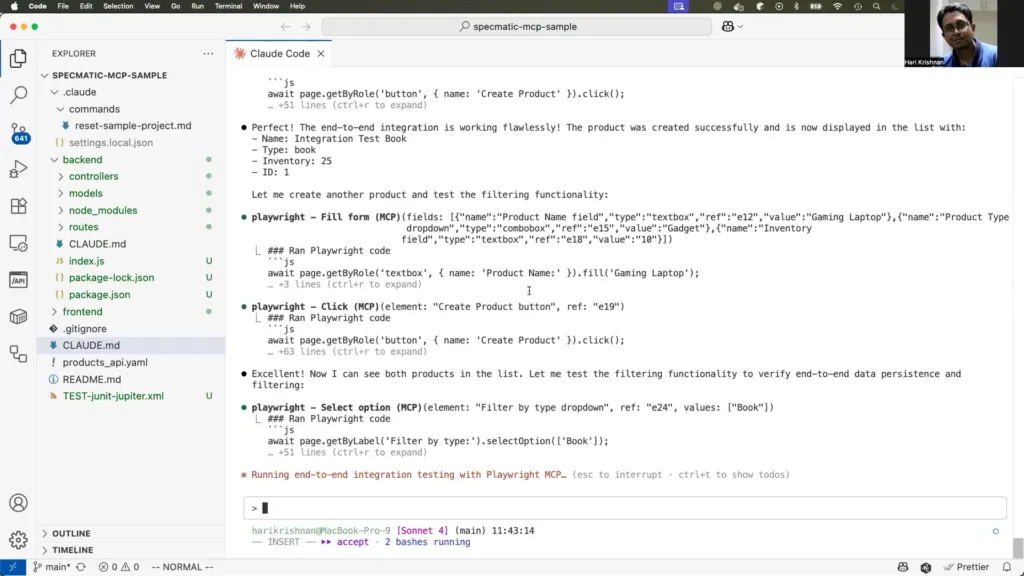1024x576 pixels.
Task: Collapse the backend folder
Action: (x=82, y=159)
